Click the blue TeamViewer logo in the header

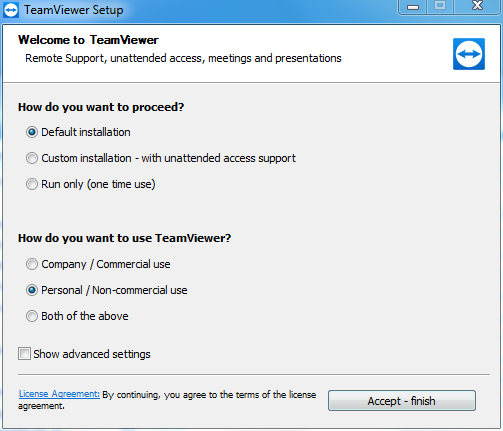click(469, 54)
